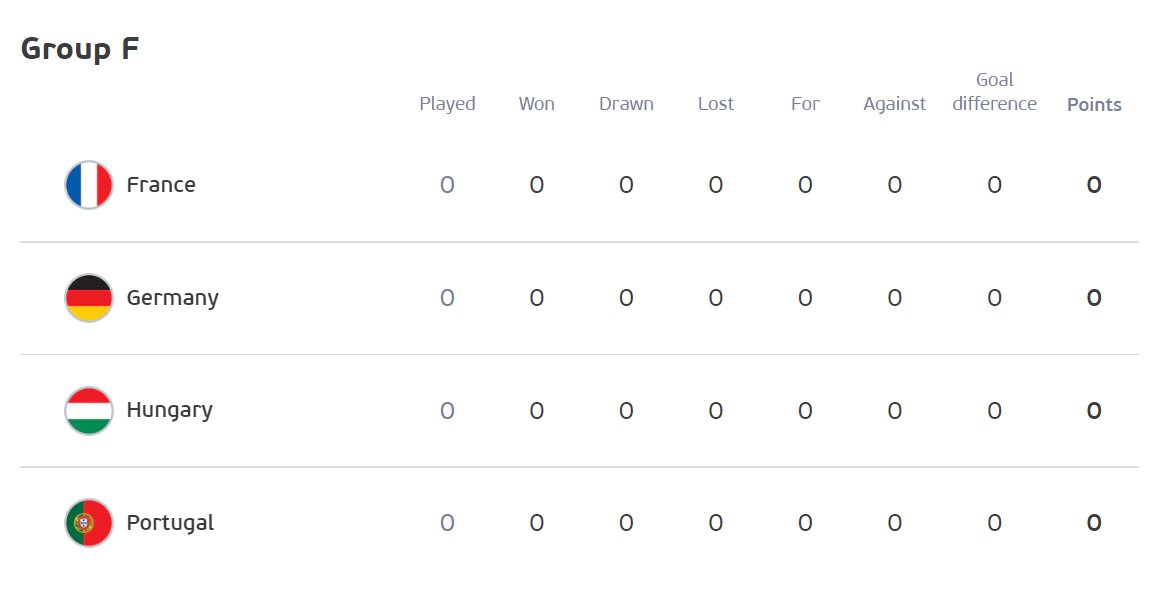Viewport: 1161px width, 596px height.
Task: Click the Portugal flag icon
Action: (89, 523)
